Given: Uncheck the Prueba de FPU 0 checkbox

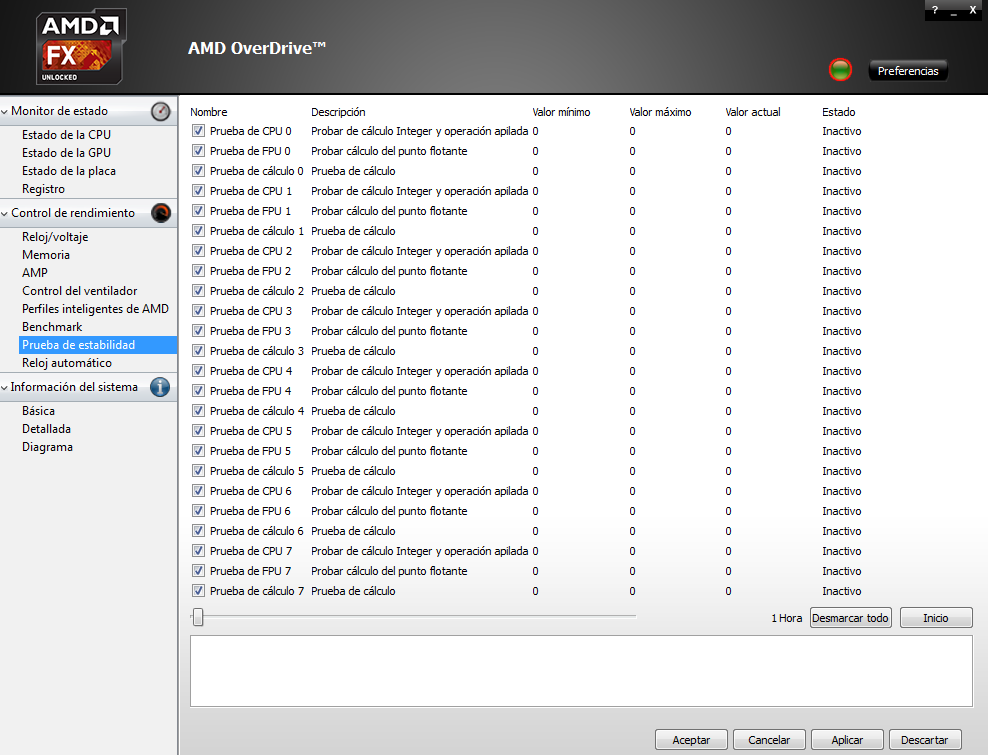Looking at the screenshot, I should click(198, 151).
